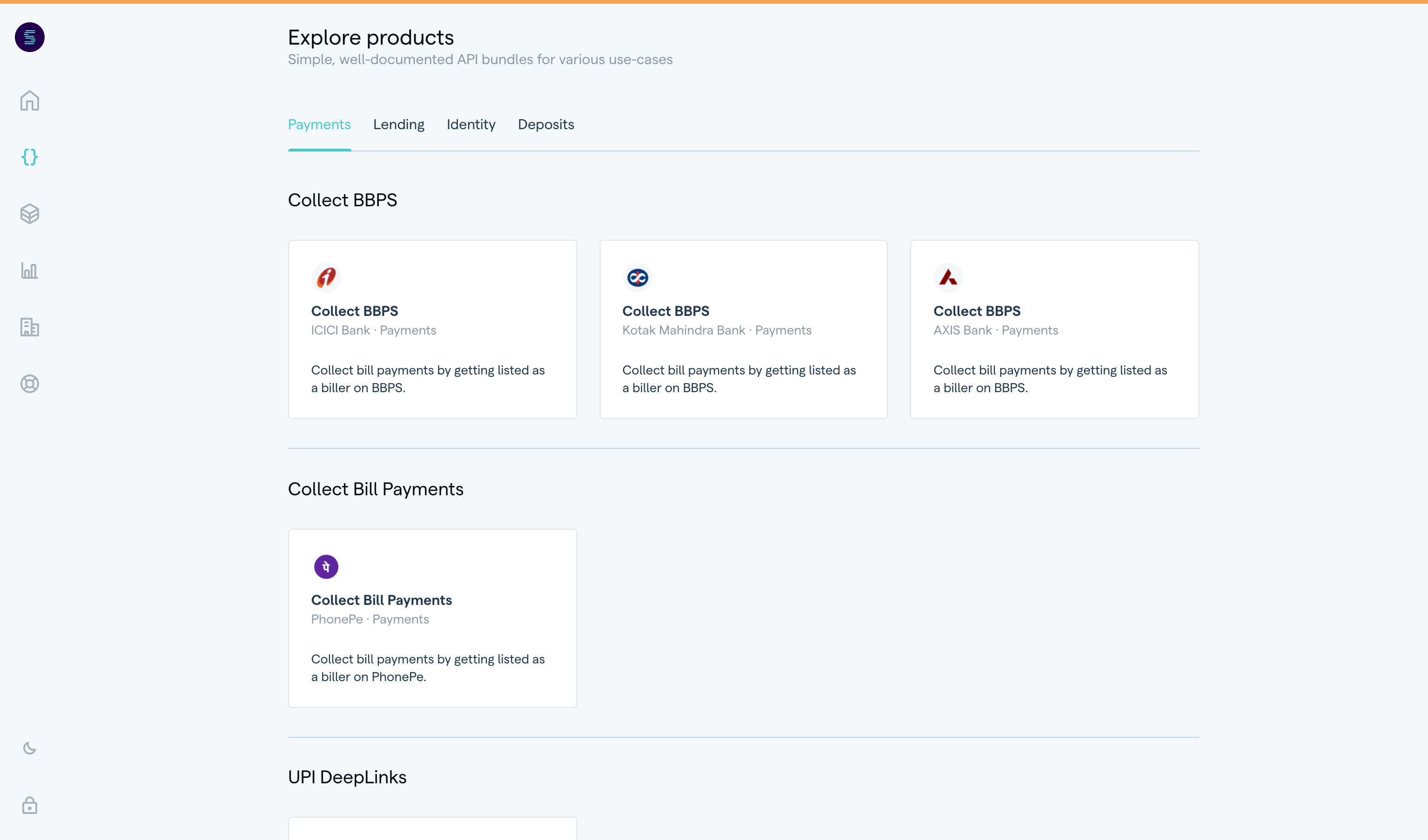The image size is (1428, 840).
Task: Click the Collect Bill Payments card title
Action: pos(381,600)
